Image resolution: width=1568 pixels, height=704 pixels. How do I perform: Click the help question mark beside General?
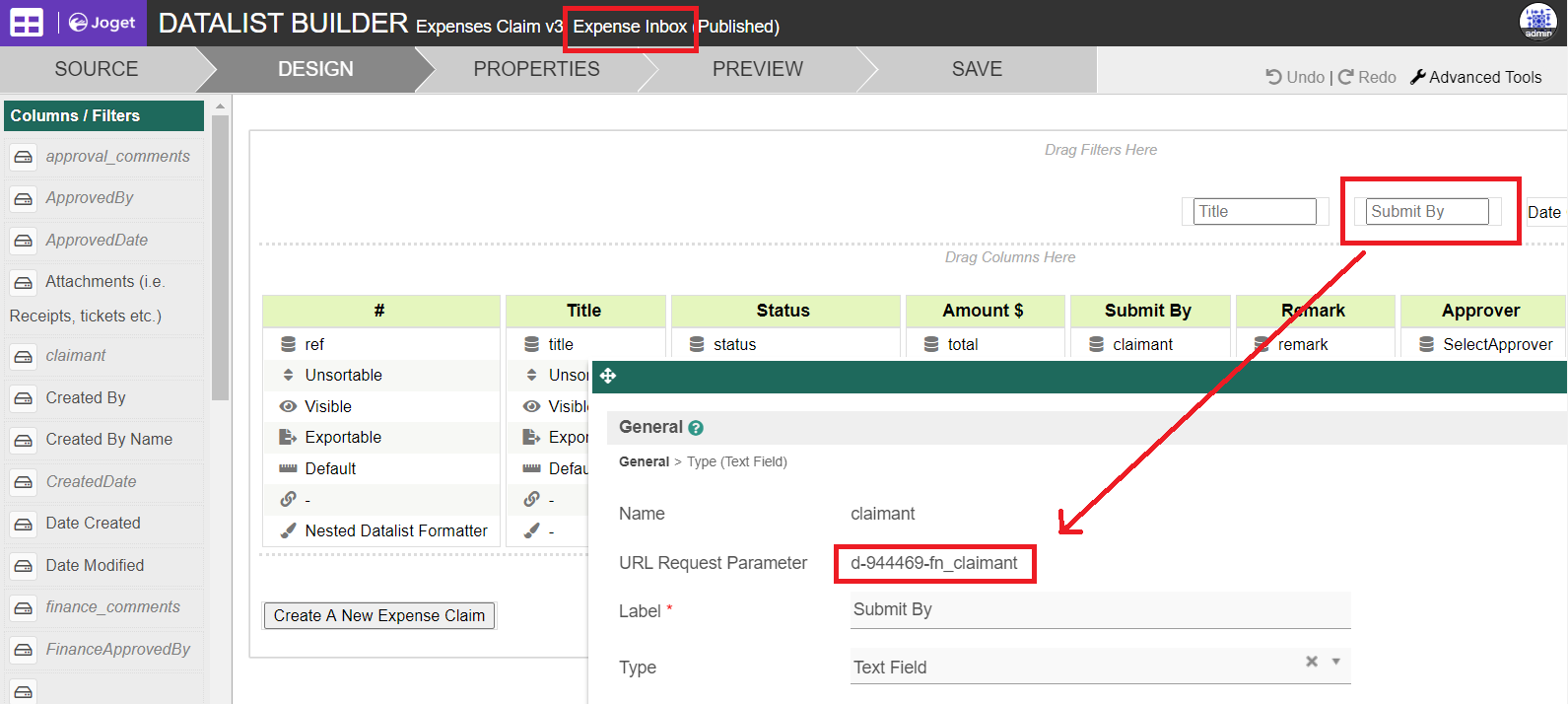tap(696, 428)
